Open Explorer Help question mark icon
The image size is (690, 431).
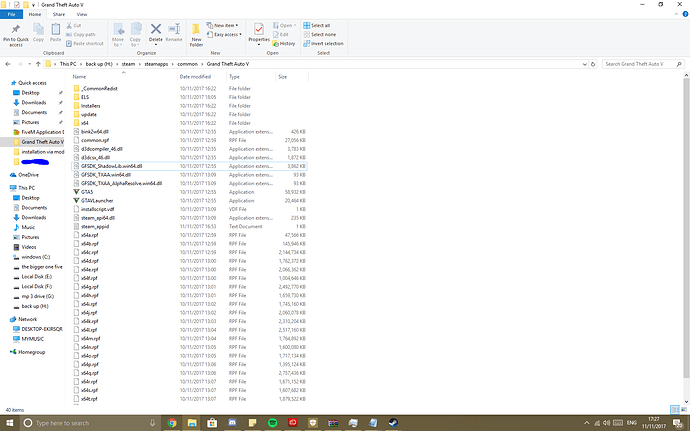point(685,14)
